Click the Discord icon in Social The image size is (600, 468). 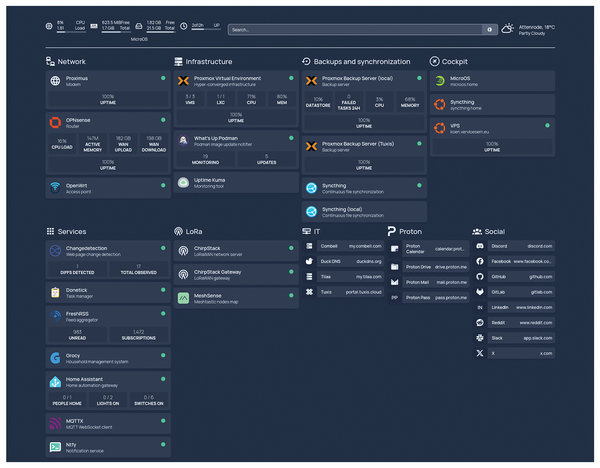click(480, 246)
